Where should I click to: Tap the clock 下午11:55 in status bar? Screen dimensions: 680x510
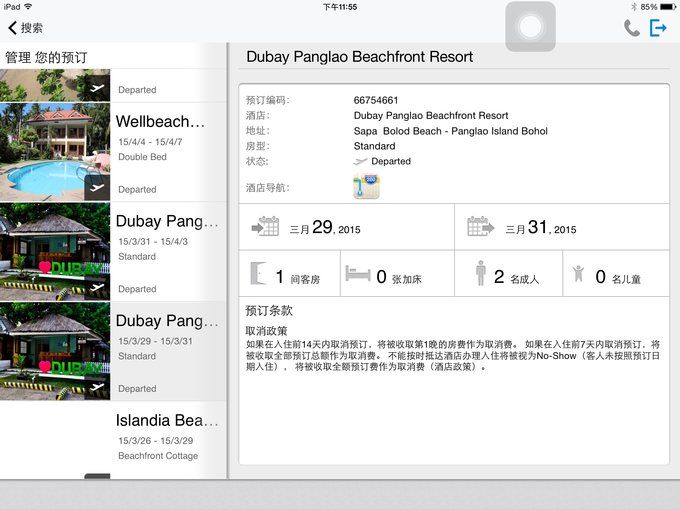pyautogui.click(x=340, y=7)
